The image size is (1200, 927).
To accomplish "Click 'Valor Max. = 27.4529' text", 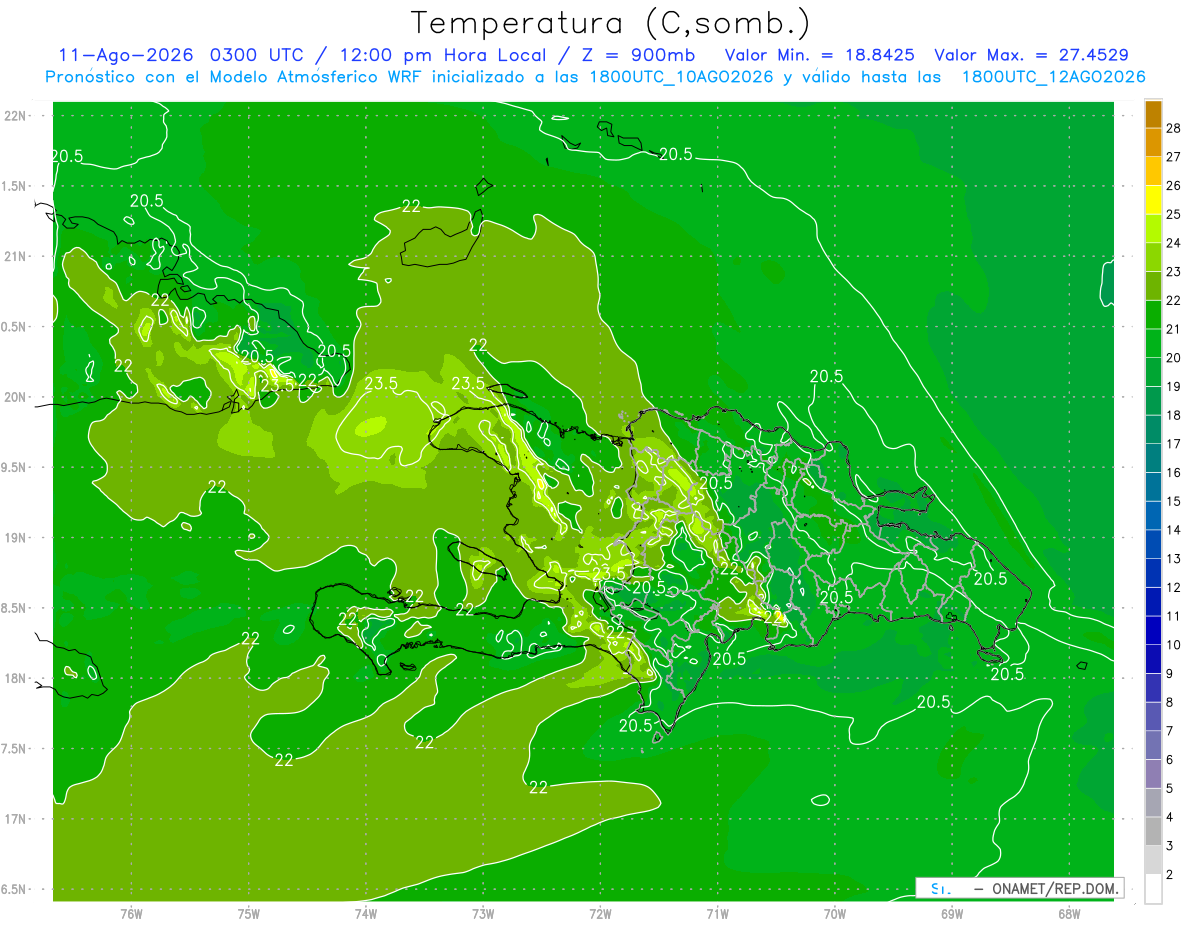I will click(x=1031, y=55).
